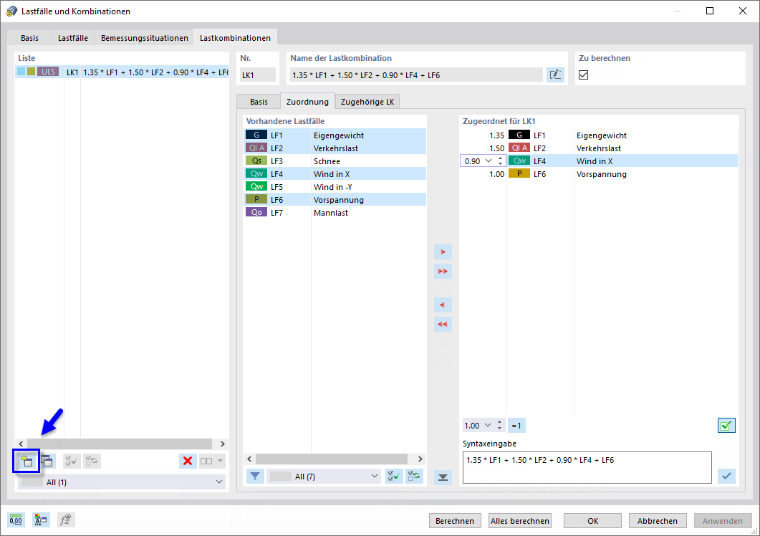Open units and decimal places icon

[16, 520]
